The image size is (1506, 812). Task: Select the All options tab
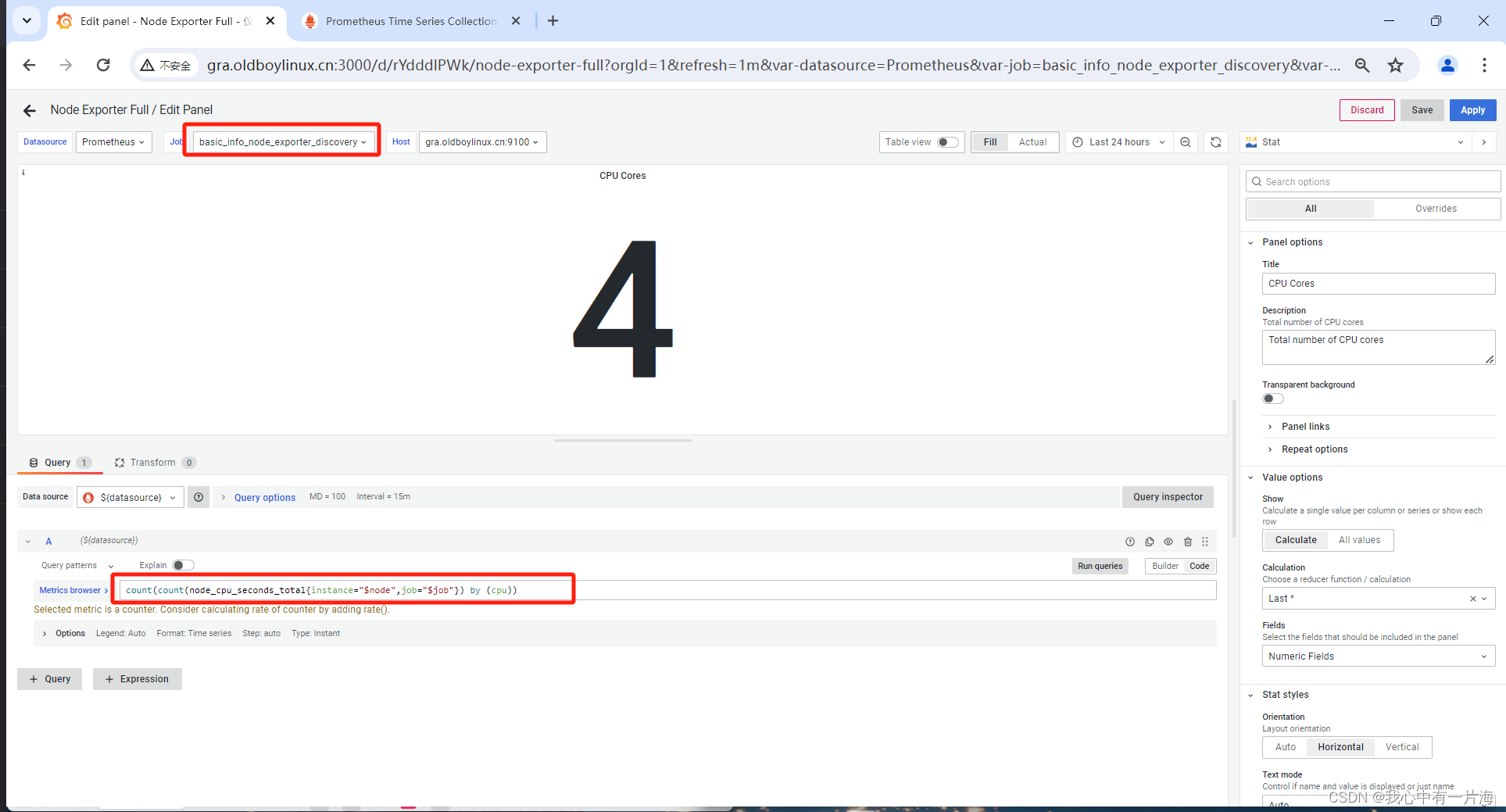pyautogui.click(x=1311, y=209)
